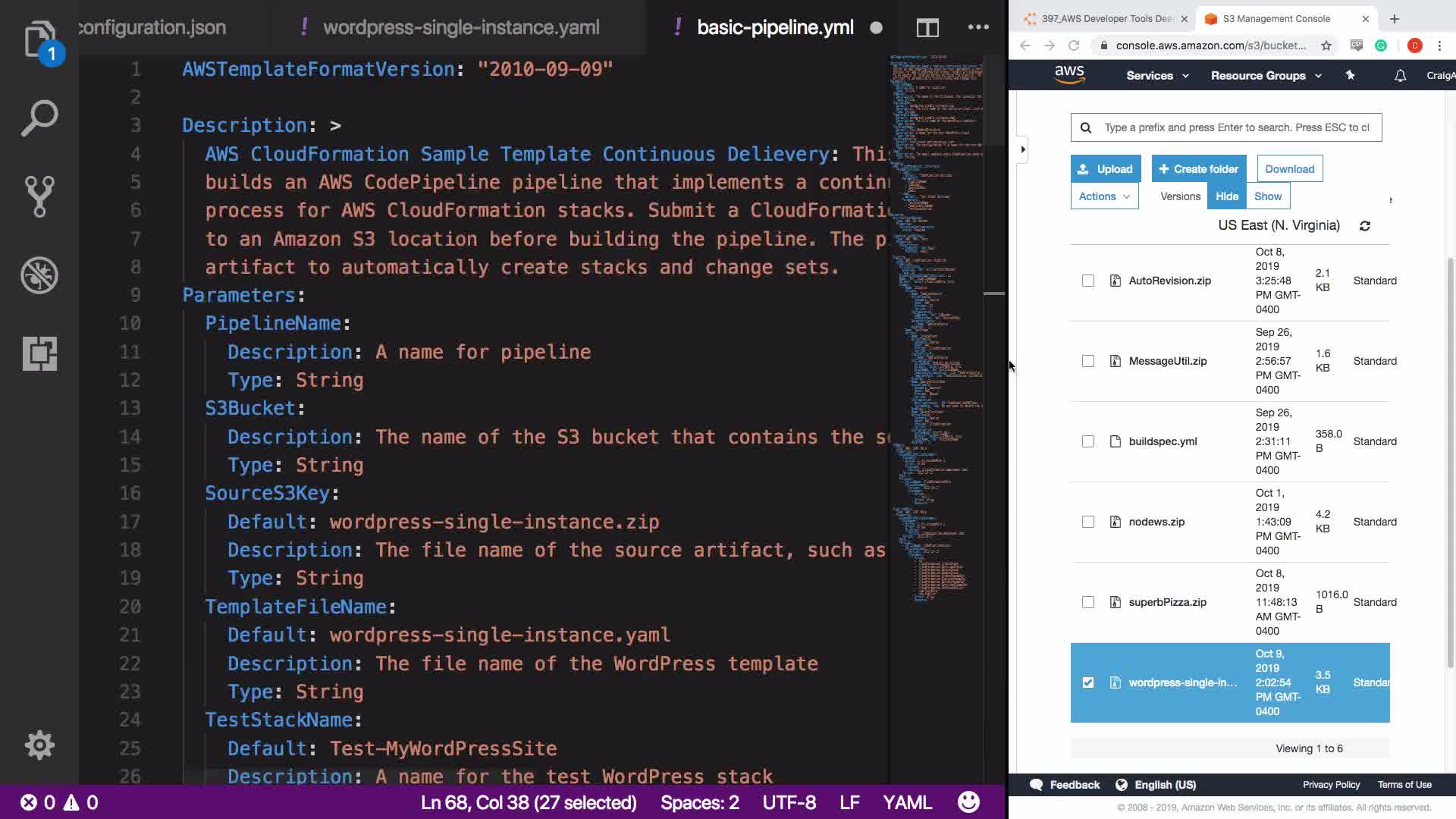Open the Extensions icon in activity bar
Viewport: 1456px width, 819px height.
(x=39, y=353)
